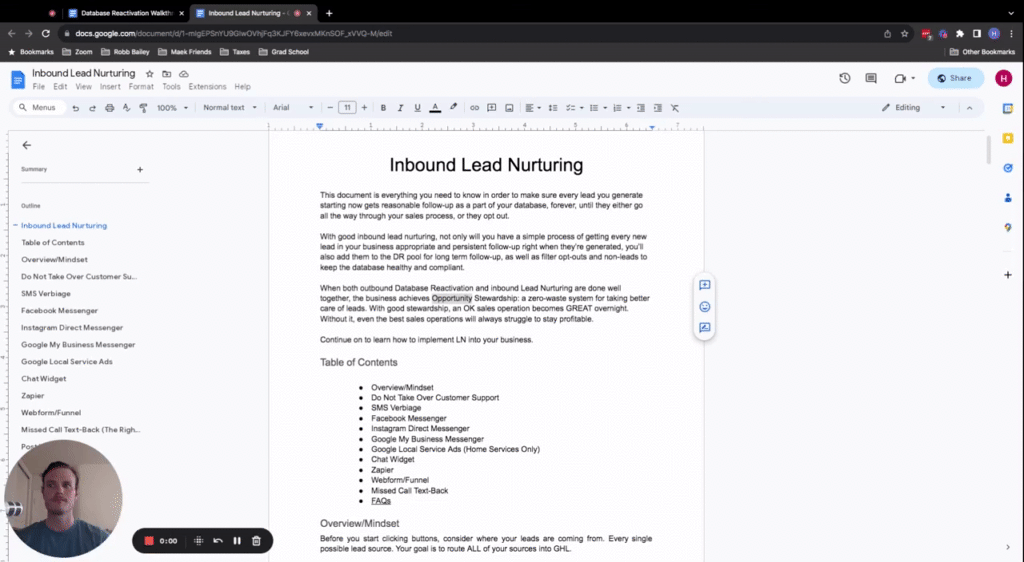
Task: Add emoji reaction floating button
Action: click(x=705, y=307)
